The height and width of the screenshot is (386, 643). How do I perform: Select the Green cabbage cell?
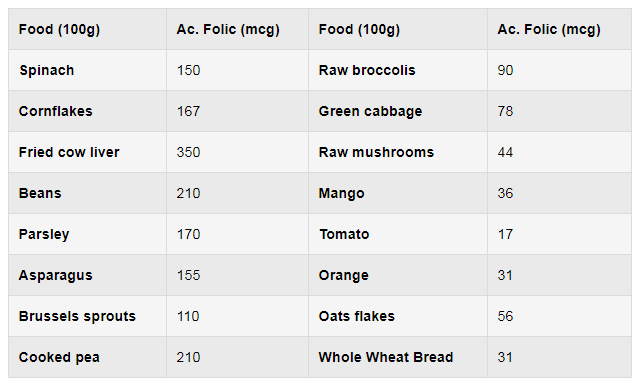[398, 111]
